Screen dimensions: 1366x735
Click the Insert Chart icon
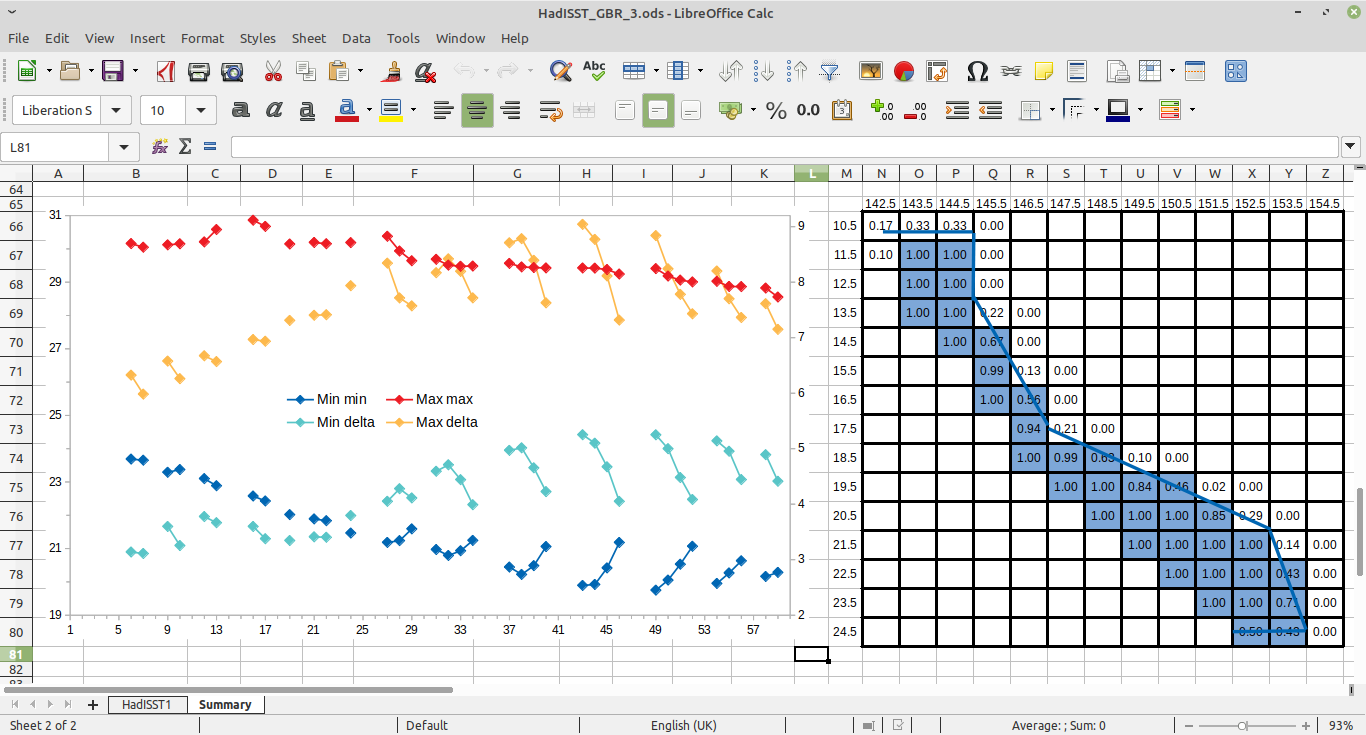pyautogui.click(x=904, y=71)
